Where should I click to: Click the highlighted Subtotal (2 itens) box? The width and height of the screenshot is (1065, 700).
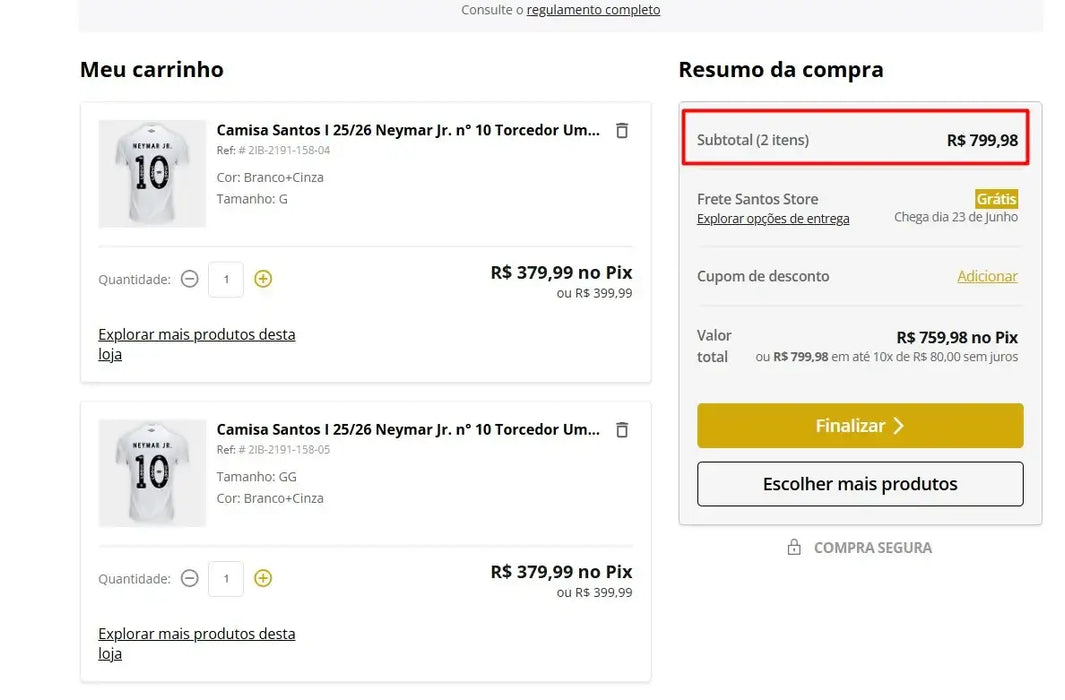[856, 139]
